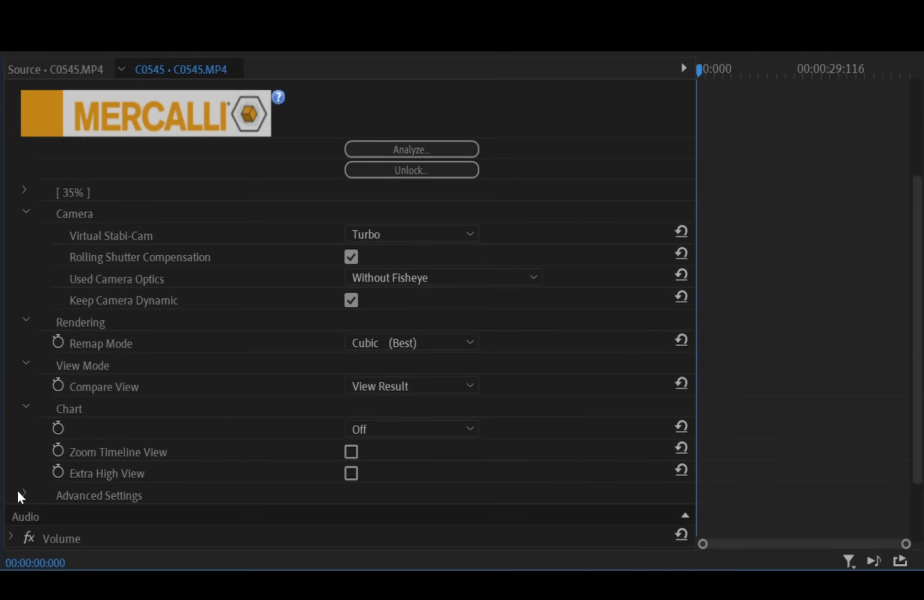Screen dimensions: 924x600
Task: Open the Virtual Stabi-Cam Turbo dropdown
Action: [411, 235]
